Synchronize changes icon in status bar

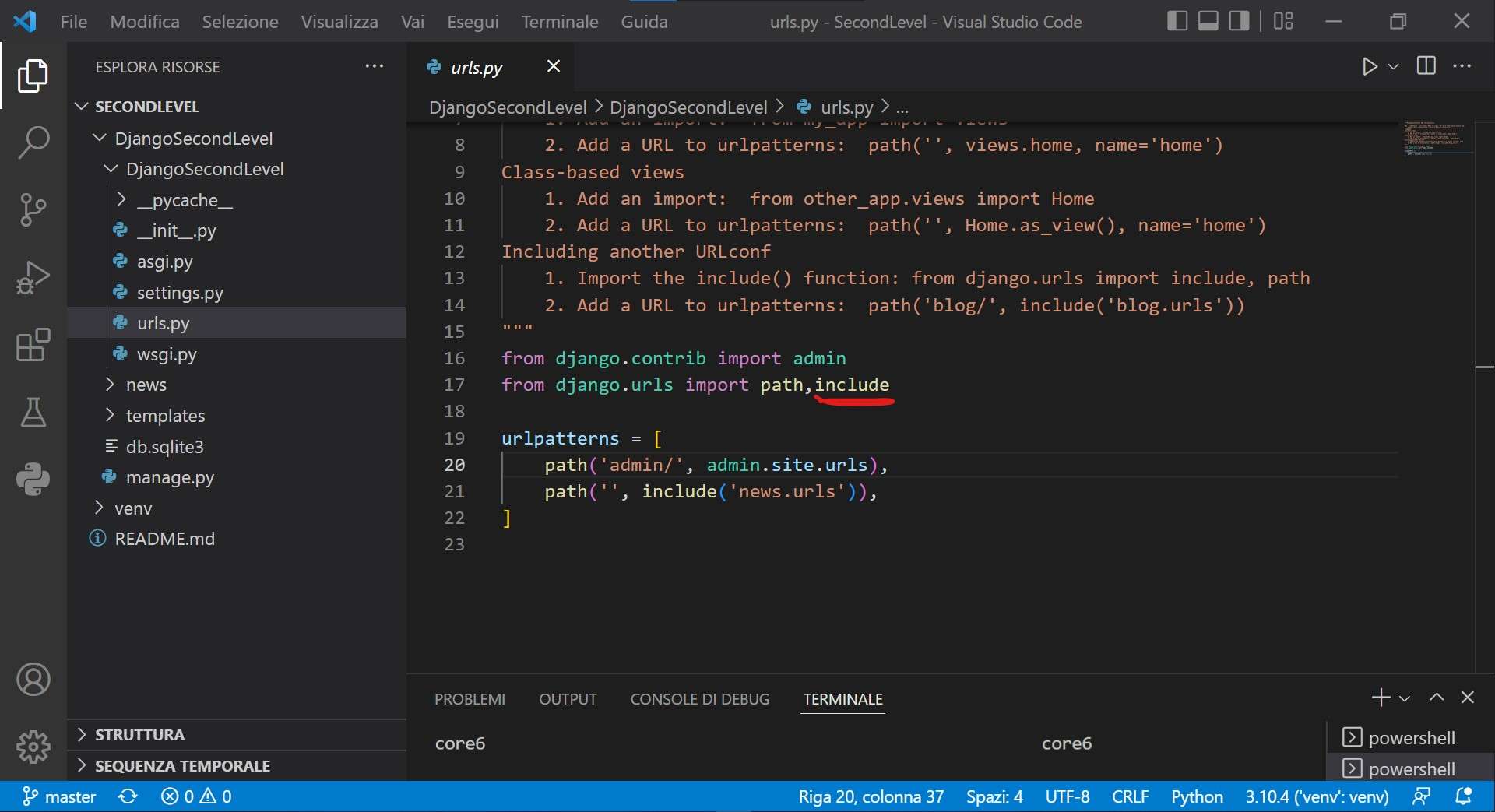(128, 796)
